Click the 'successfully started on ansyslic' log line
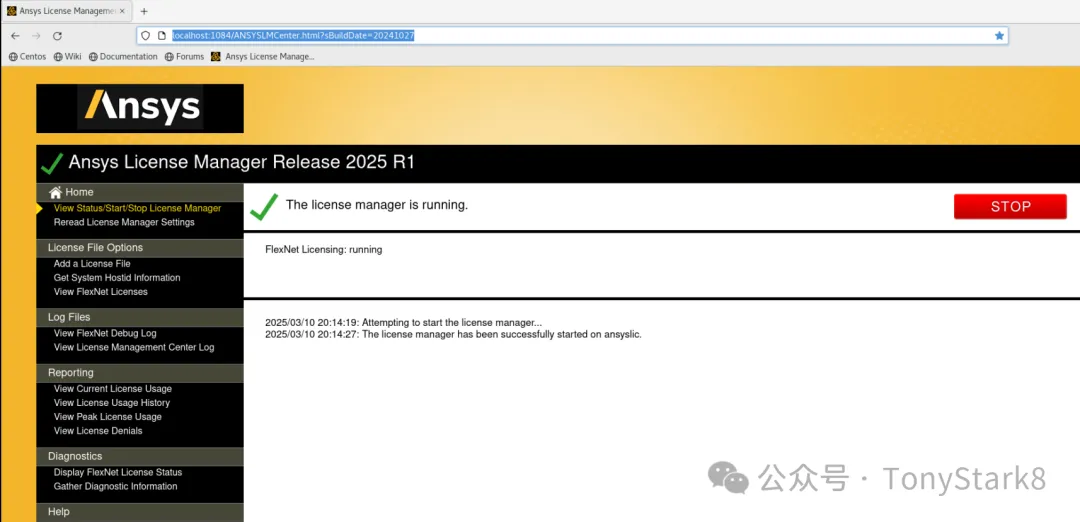1080x522 pixels. click(453, 335)
